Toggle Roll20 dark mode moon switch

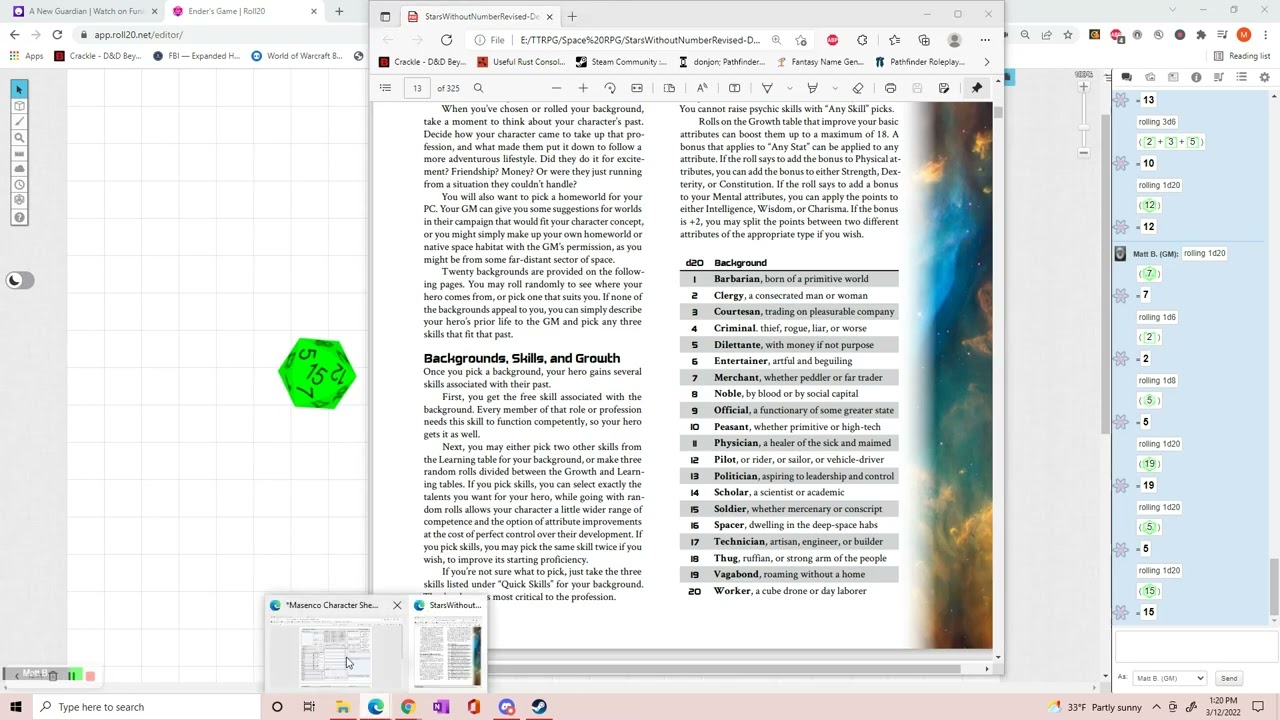coord(19,281)
